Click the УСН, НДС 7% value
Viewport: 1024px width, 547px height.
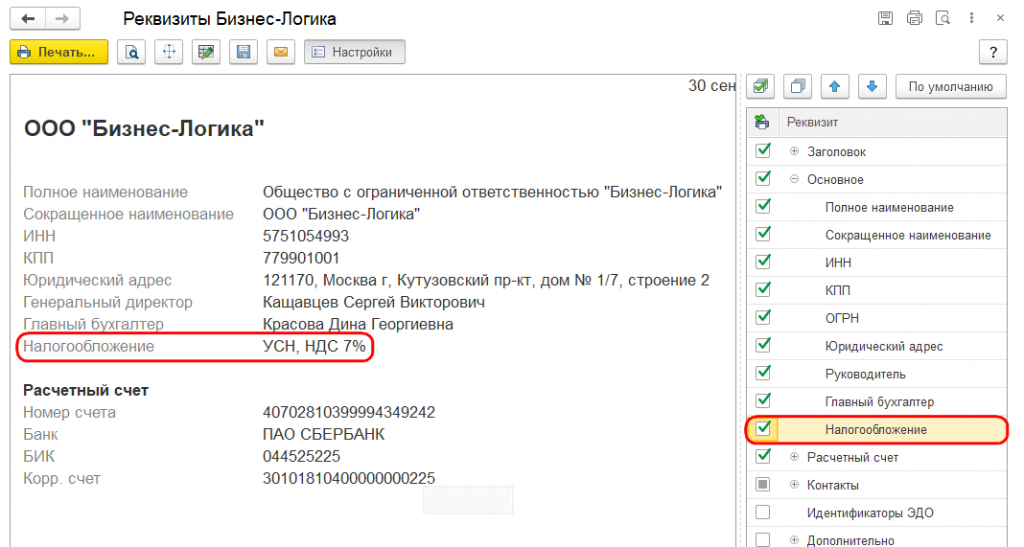coord(314,346)
